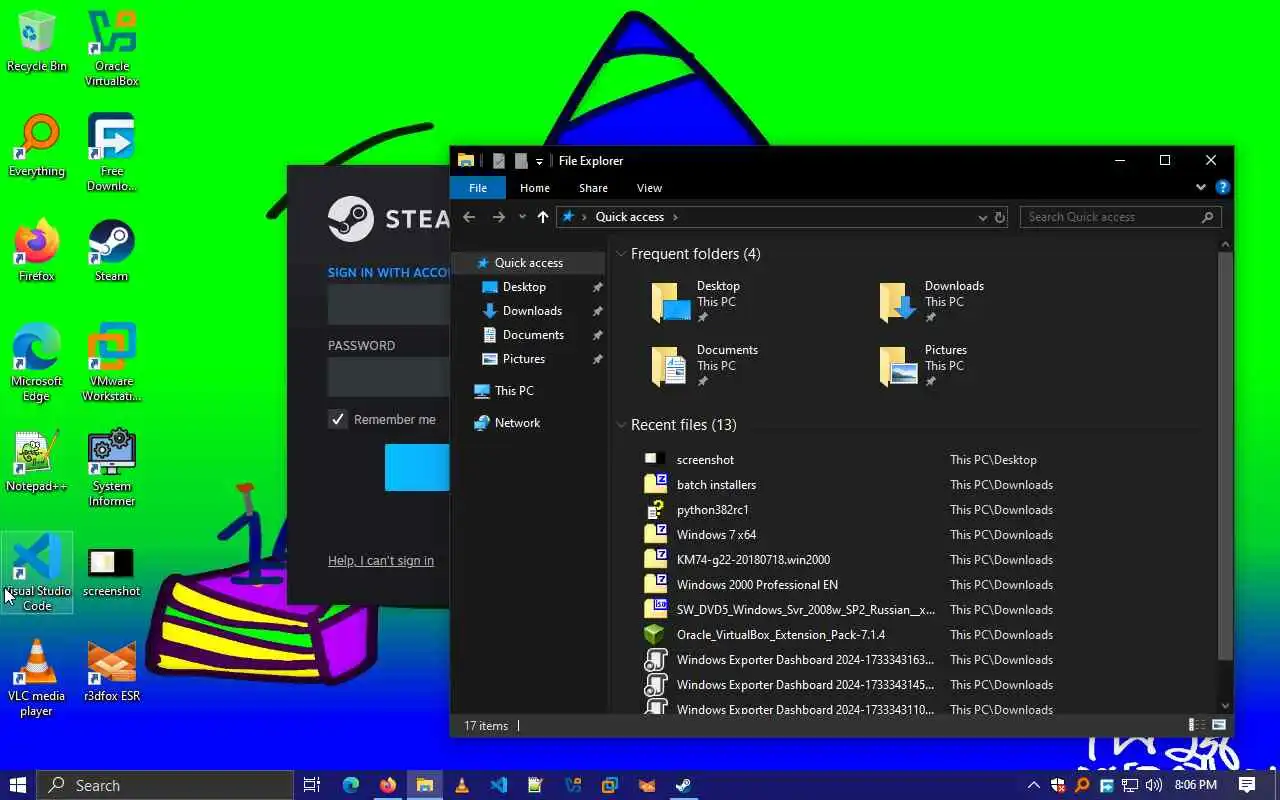The image size is (1280, 800).
Task: Click the Steam account name field
Action: click(388, 305)
